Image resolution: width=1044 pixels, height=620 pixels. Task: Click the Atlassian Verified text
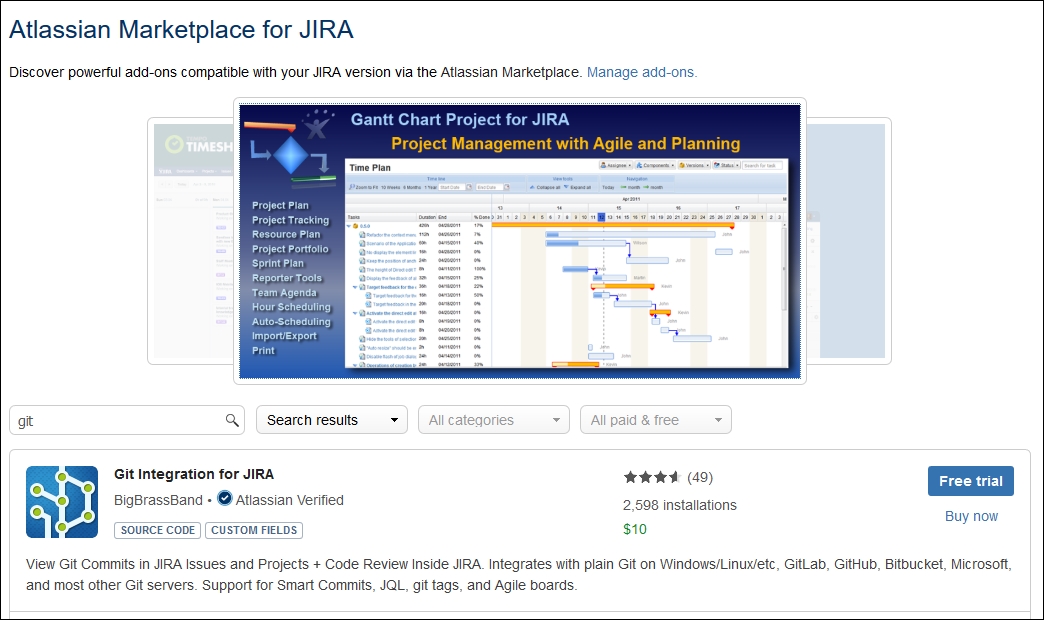coord(290,500)
